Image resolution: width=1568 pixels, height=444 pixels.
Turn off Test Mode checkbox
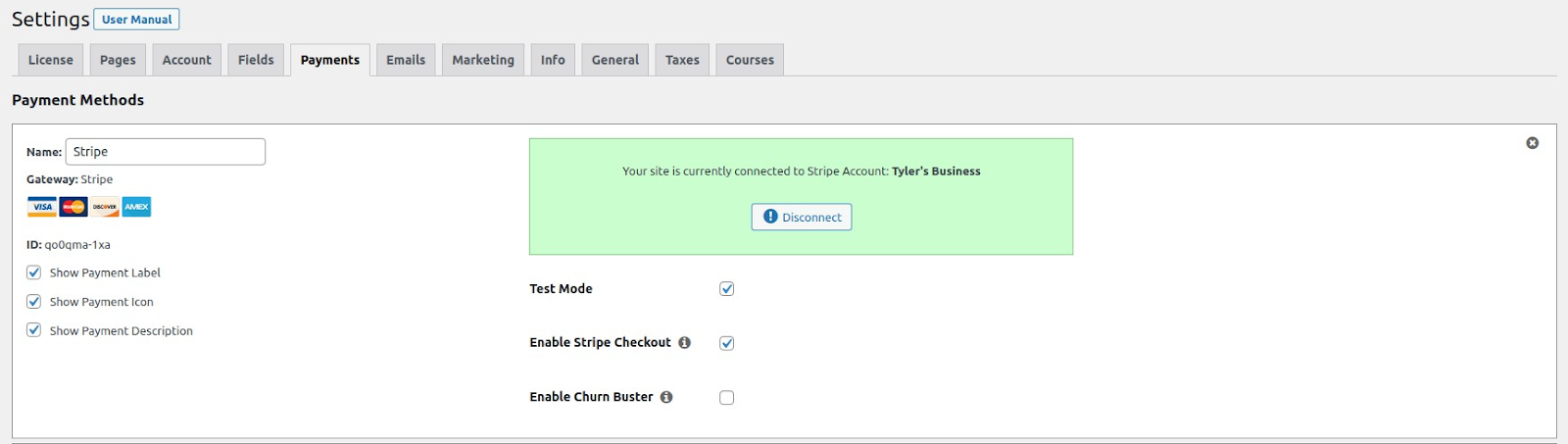[726, 288]
